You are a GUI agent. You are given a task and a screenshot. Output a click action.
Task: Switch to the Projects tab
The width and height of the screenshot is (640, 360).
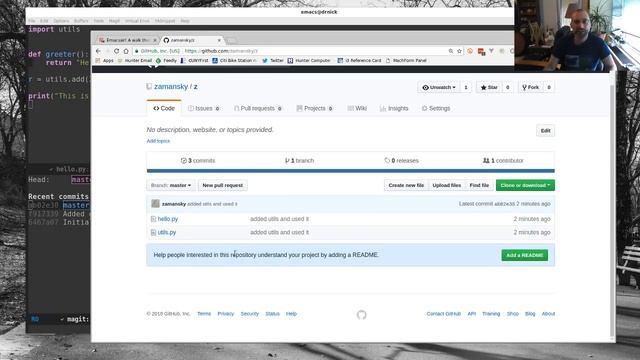coord(314,108)
